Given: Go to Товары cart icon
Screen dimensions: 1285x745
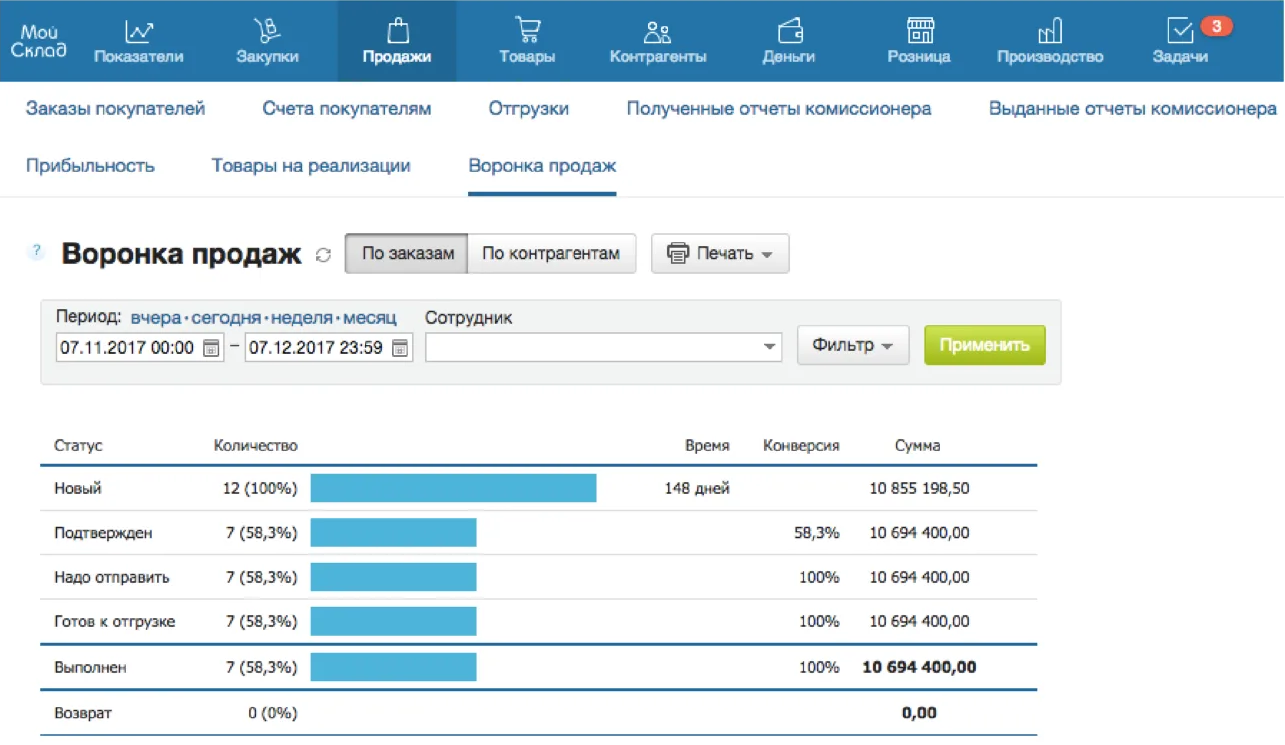Looking at the screenshot, I should 527,31.
